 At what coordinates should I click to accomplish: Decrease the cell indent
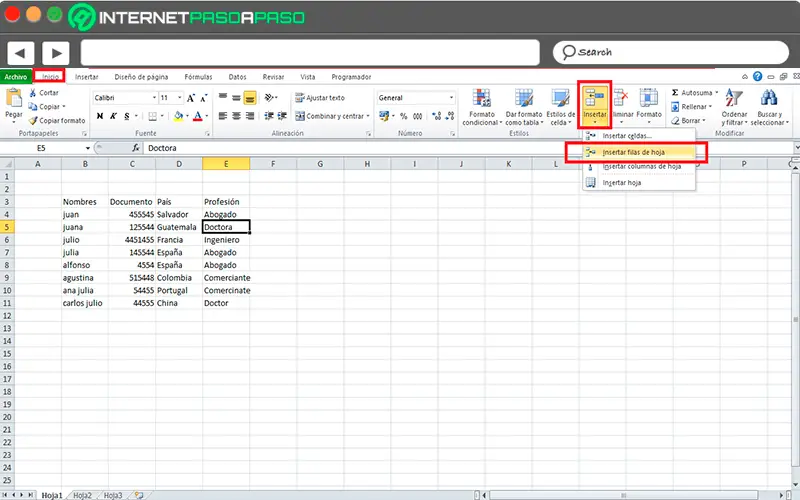pos(269,116)
